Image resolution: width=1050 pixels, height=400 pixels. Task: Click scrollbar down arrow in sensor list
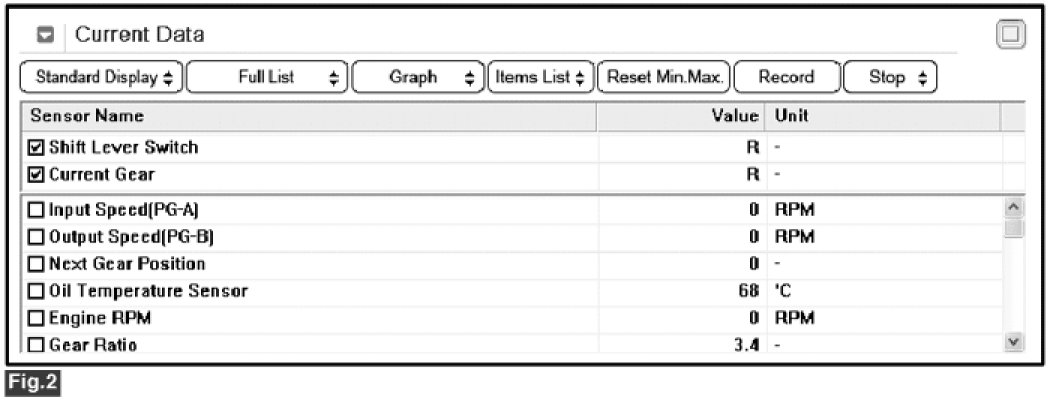(x=1013, y=342)
